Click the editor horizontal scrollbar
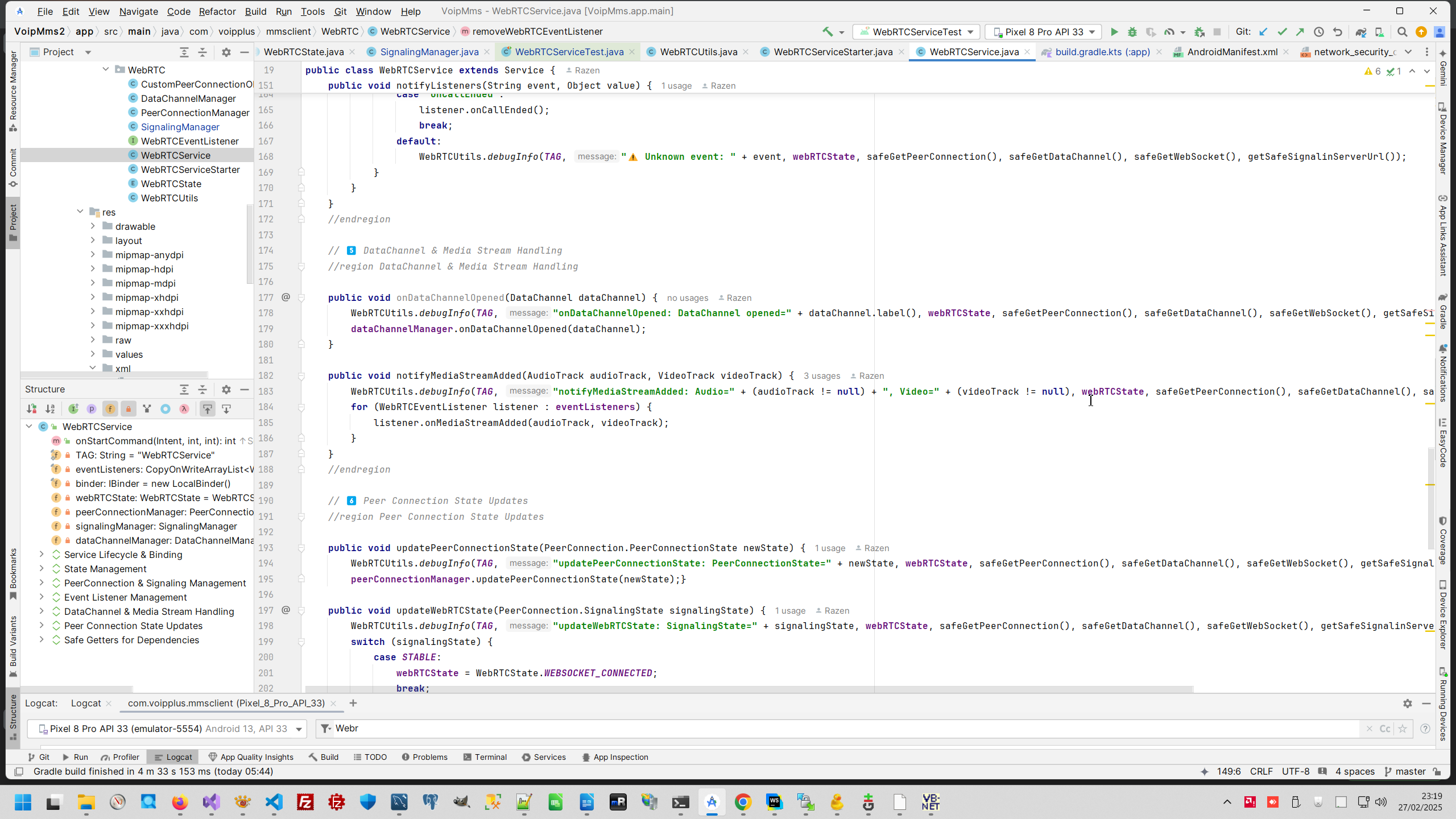1456x819 pixels. (x=739, y=689)
